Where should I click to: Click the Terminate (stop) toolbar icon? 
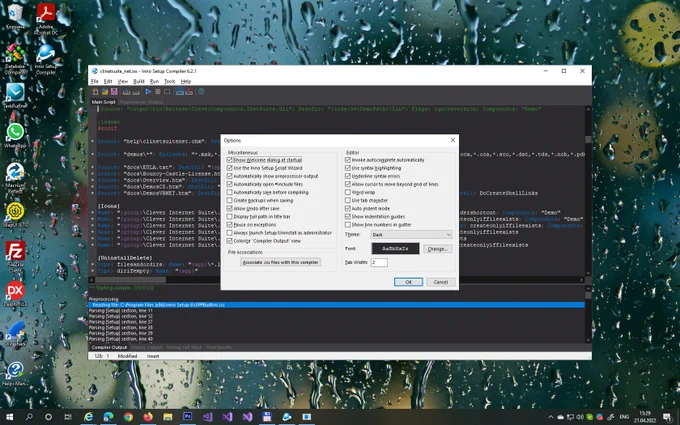tap(167, 92)
